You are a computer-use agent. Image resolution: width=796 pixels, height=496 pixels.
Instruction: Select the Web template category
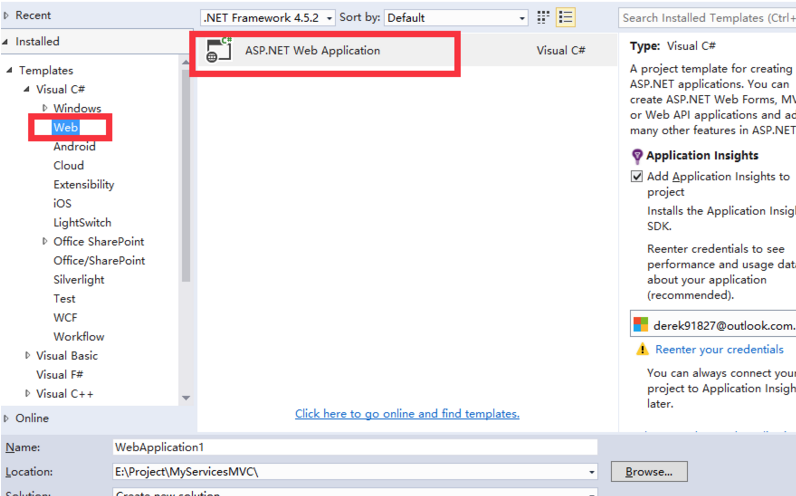pos(66,127)
